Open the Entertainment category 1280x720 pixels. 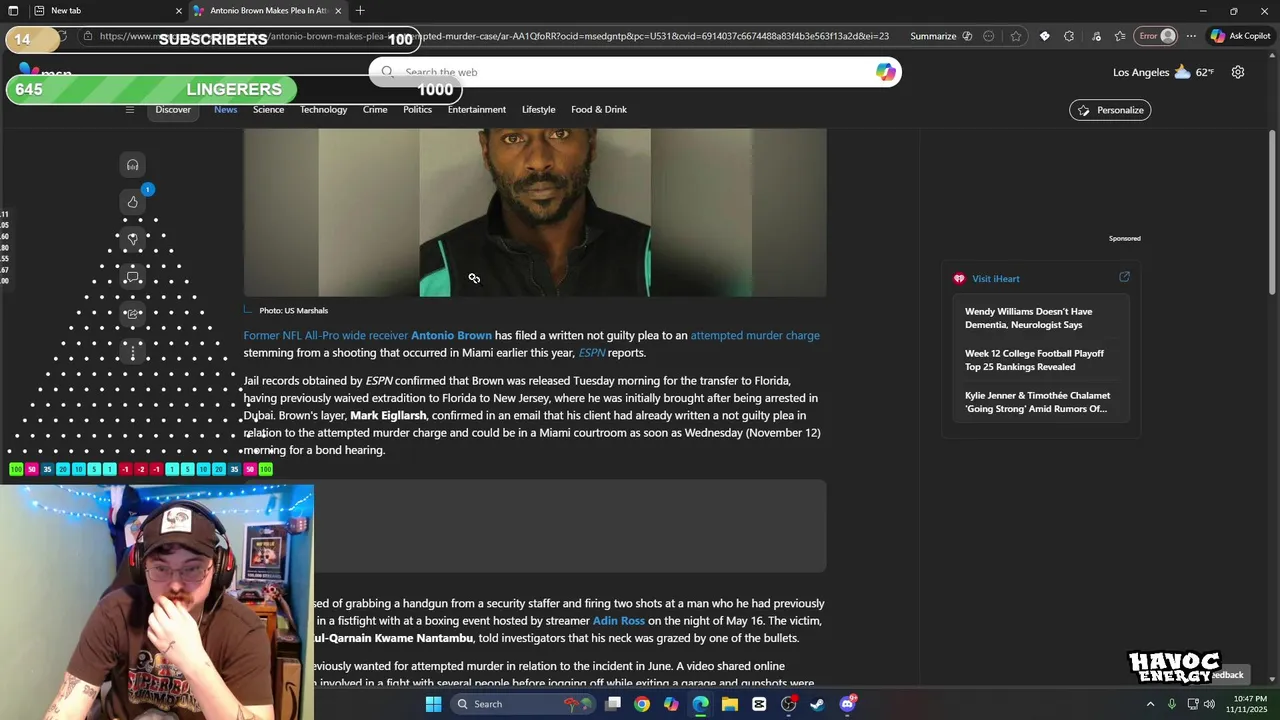[477, 110]
